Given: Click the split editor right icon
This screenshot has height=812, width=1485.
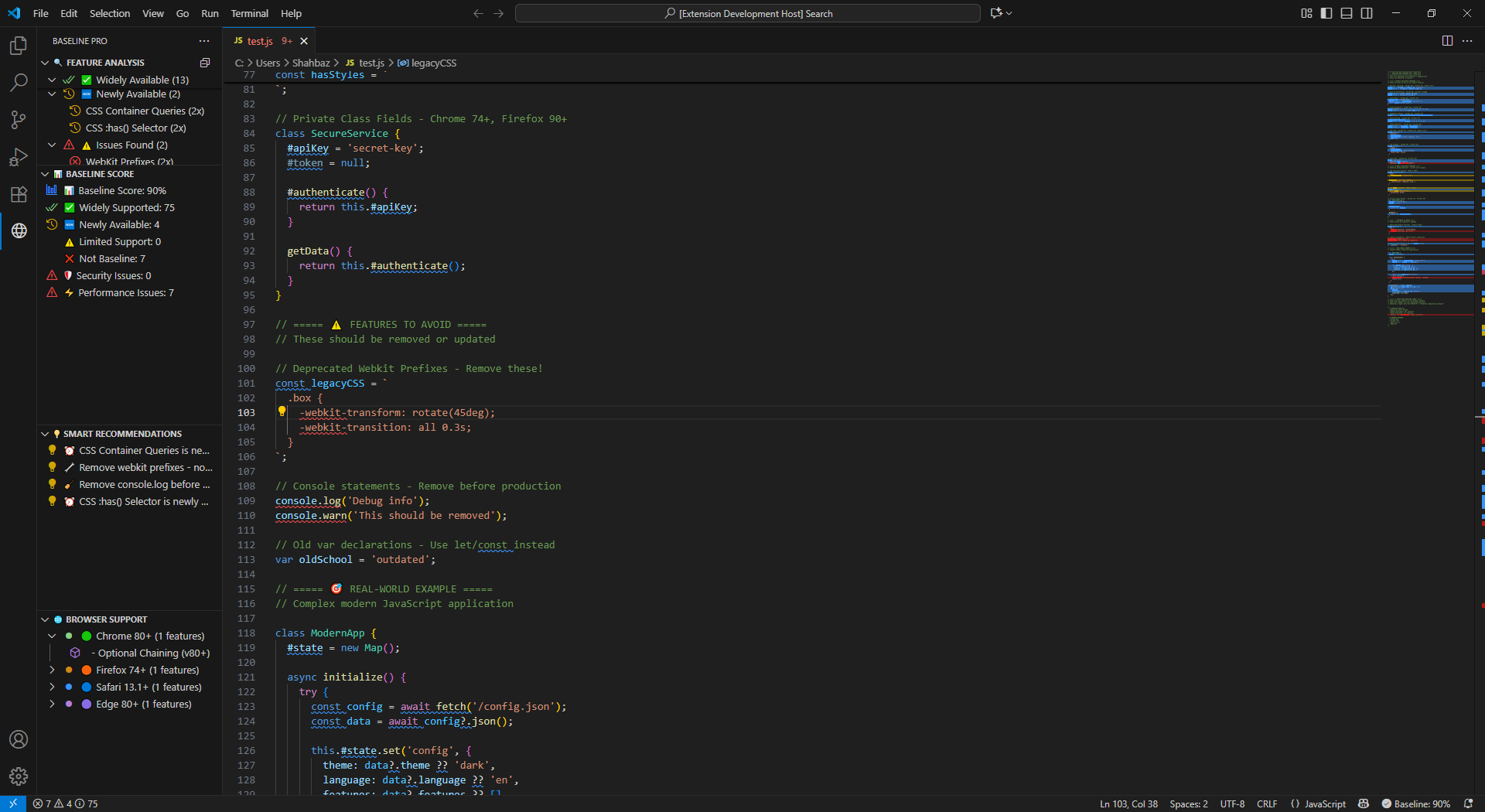Looking at the screenshot, I should [x=1447, y=41].
